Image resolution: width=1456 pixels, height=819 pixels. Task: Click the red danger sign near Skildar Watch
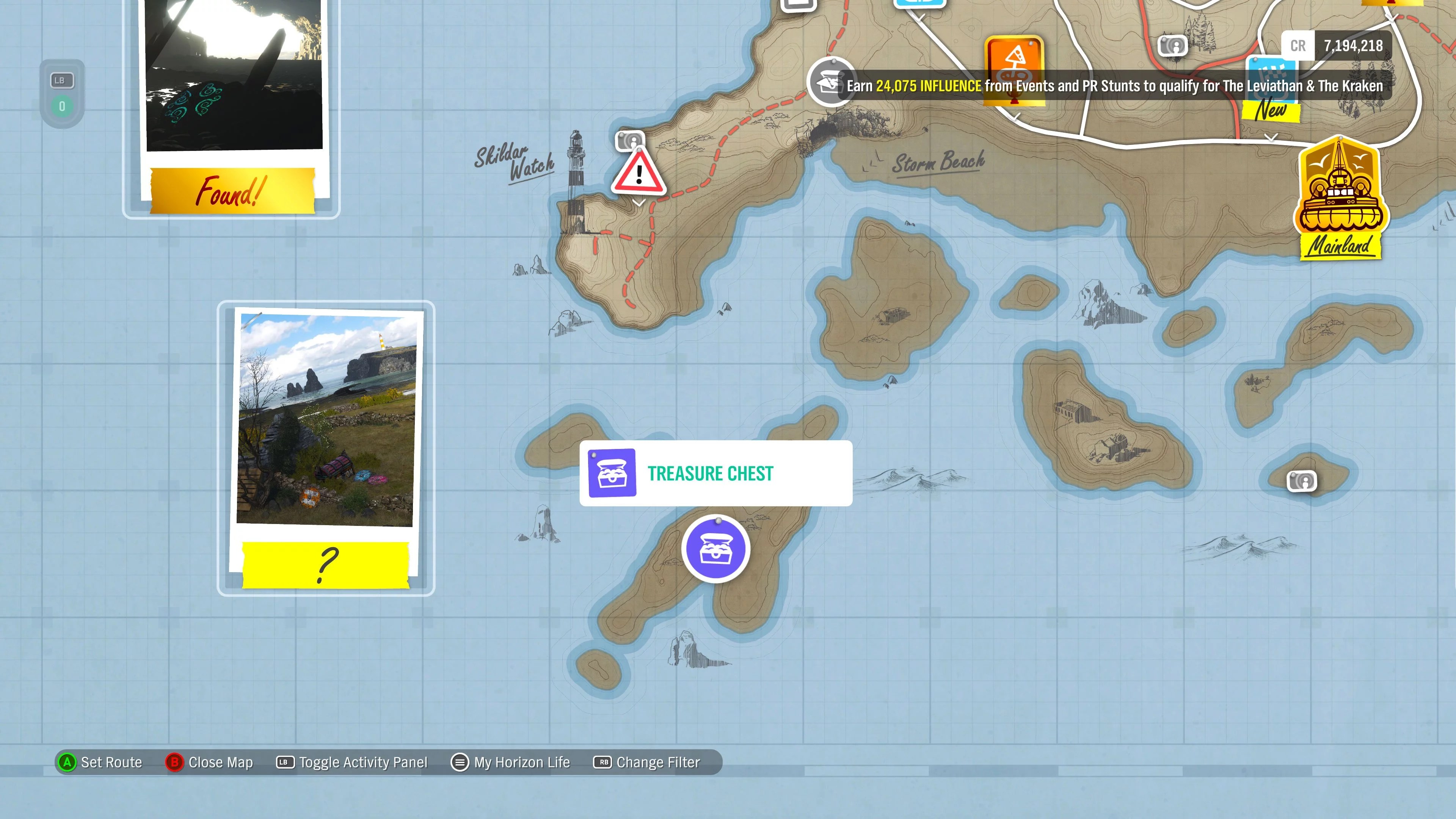click(x=639, y=176)
